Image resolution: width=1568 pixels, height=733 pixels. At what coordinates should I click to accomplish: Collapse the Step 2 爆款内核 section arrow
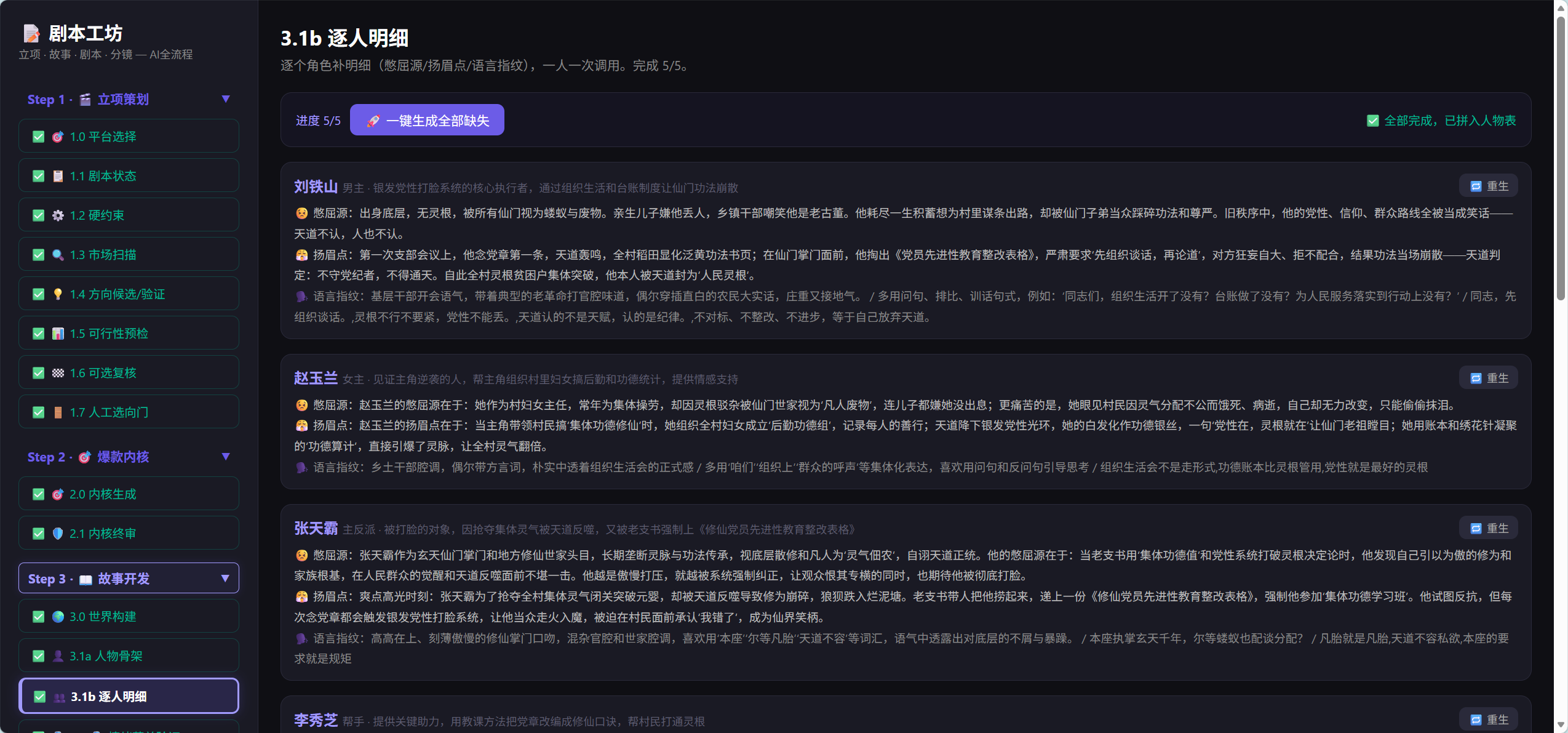click(226, 457)
